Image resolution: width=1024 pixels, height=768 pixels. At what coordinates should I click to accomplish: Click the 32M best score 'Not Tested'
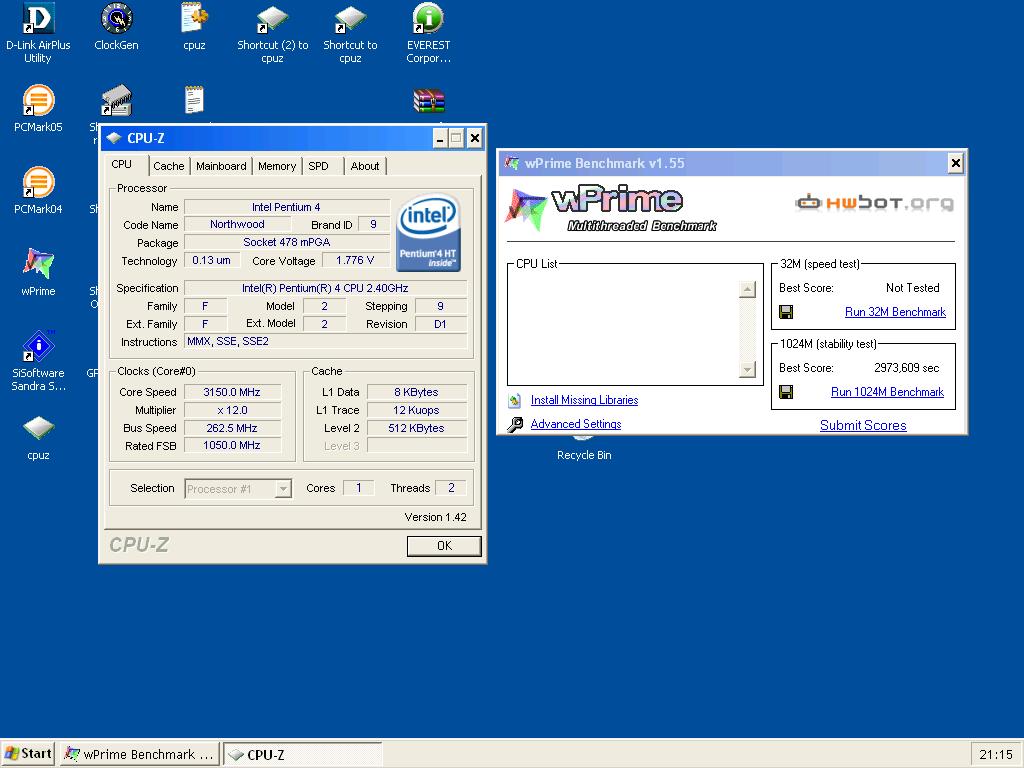912,288
